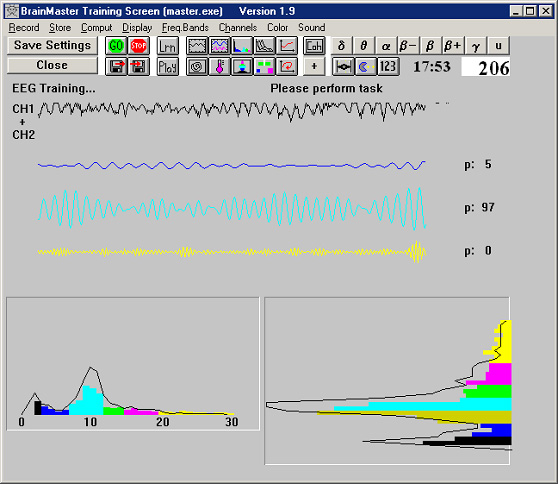Toggle the alpha band button

tap(386, 46)
